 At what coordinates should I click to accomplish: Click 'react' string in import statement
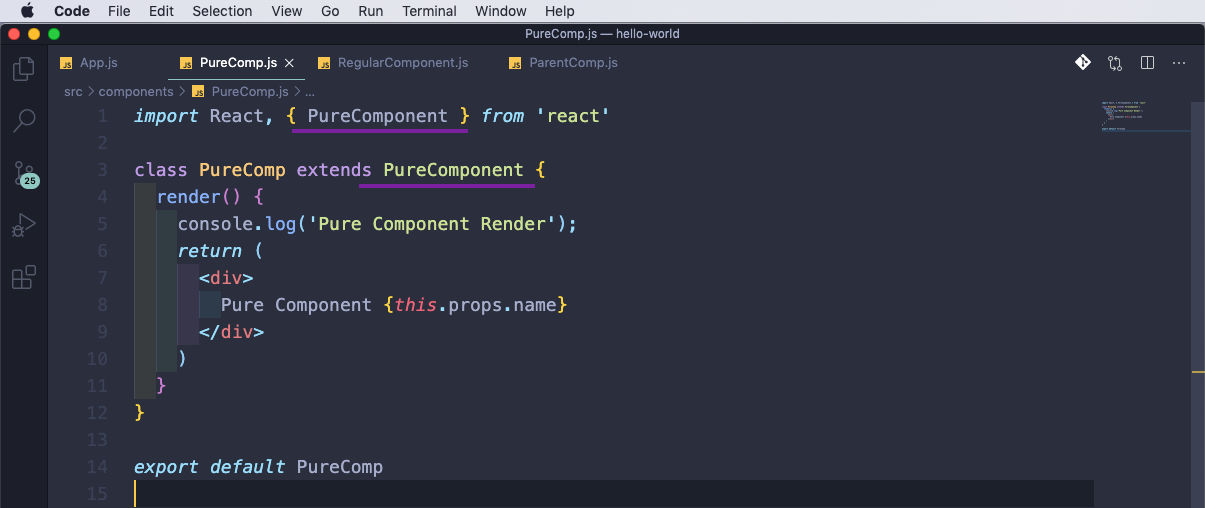pos(573,116)
